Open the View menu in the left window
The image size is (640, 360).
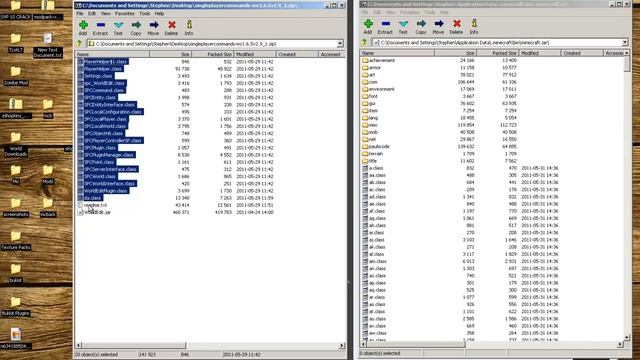tap(105, 13)
